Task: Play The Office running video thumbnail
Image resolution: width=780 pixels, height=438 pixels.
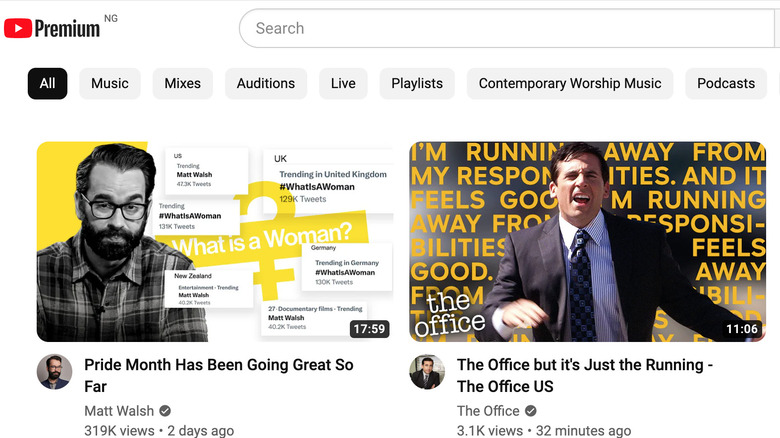Action: (587, 241)
